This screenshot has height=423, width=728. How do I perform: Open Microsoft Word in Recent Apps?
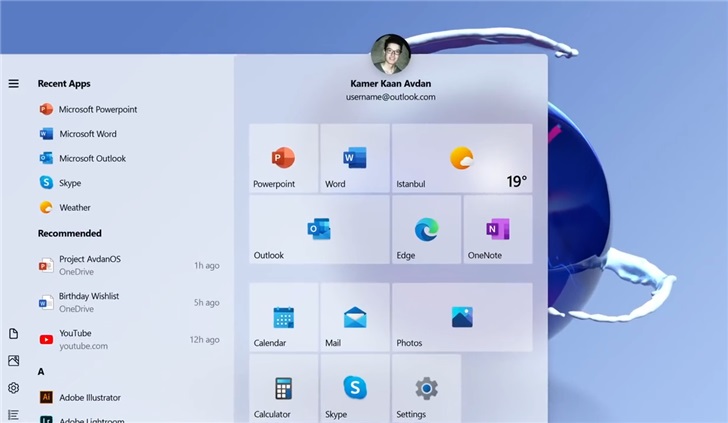coord(78,134)
